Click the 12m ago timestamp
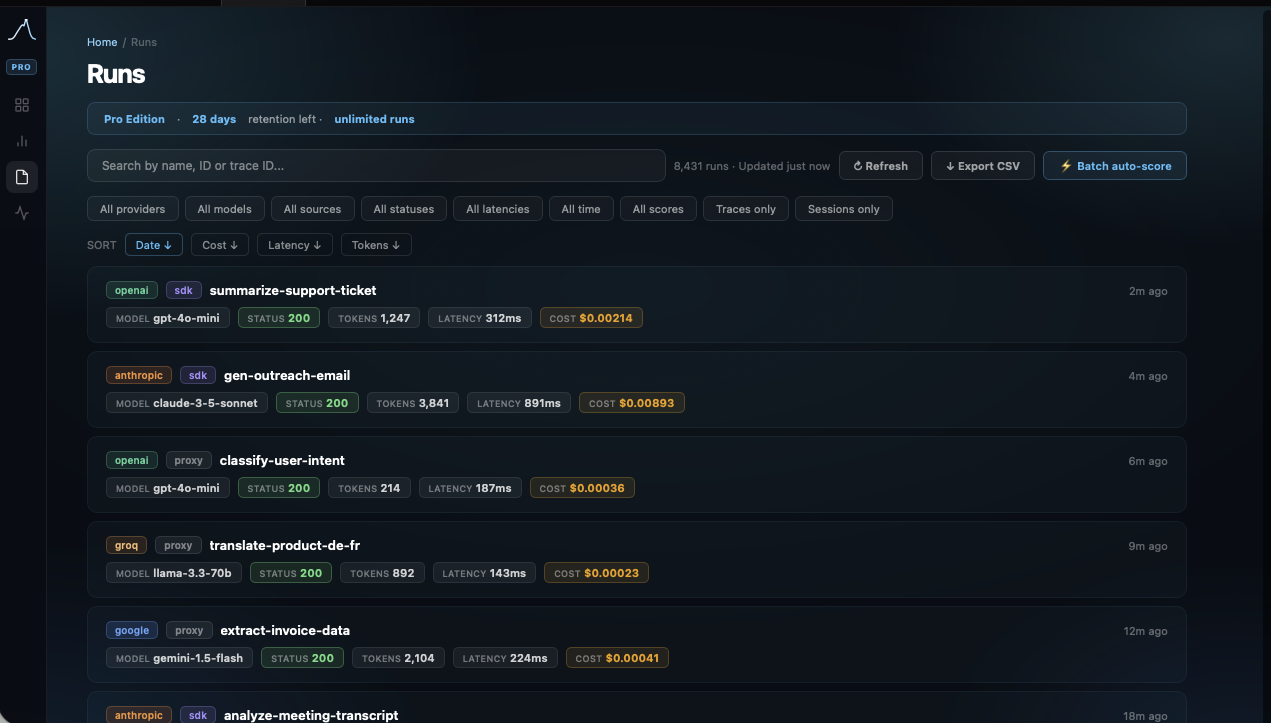The width and height of the screenshot is (1271, 723). 1145,631
